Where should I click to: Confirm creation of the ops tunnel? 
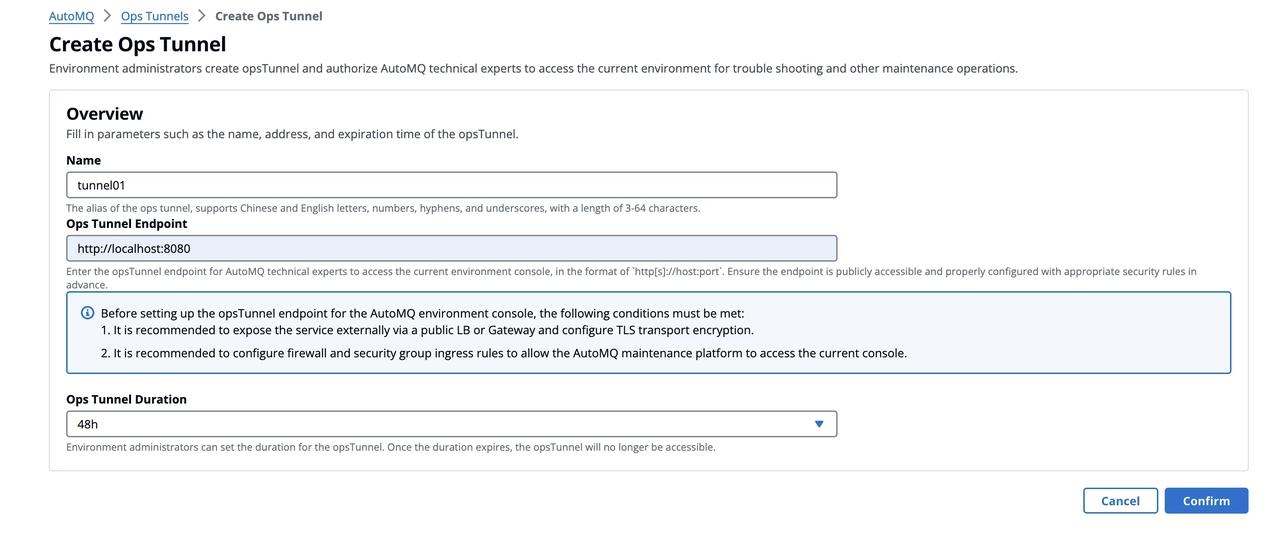point(1206,501)
